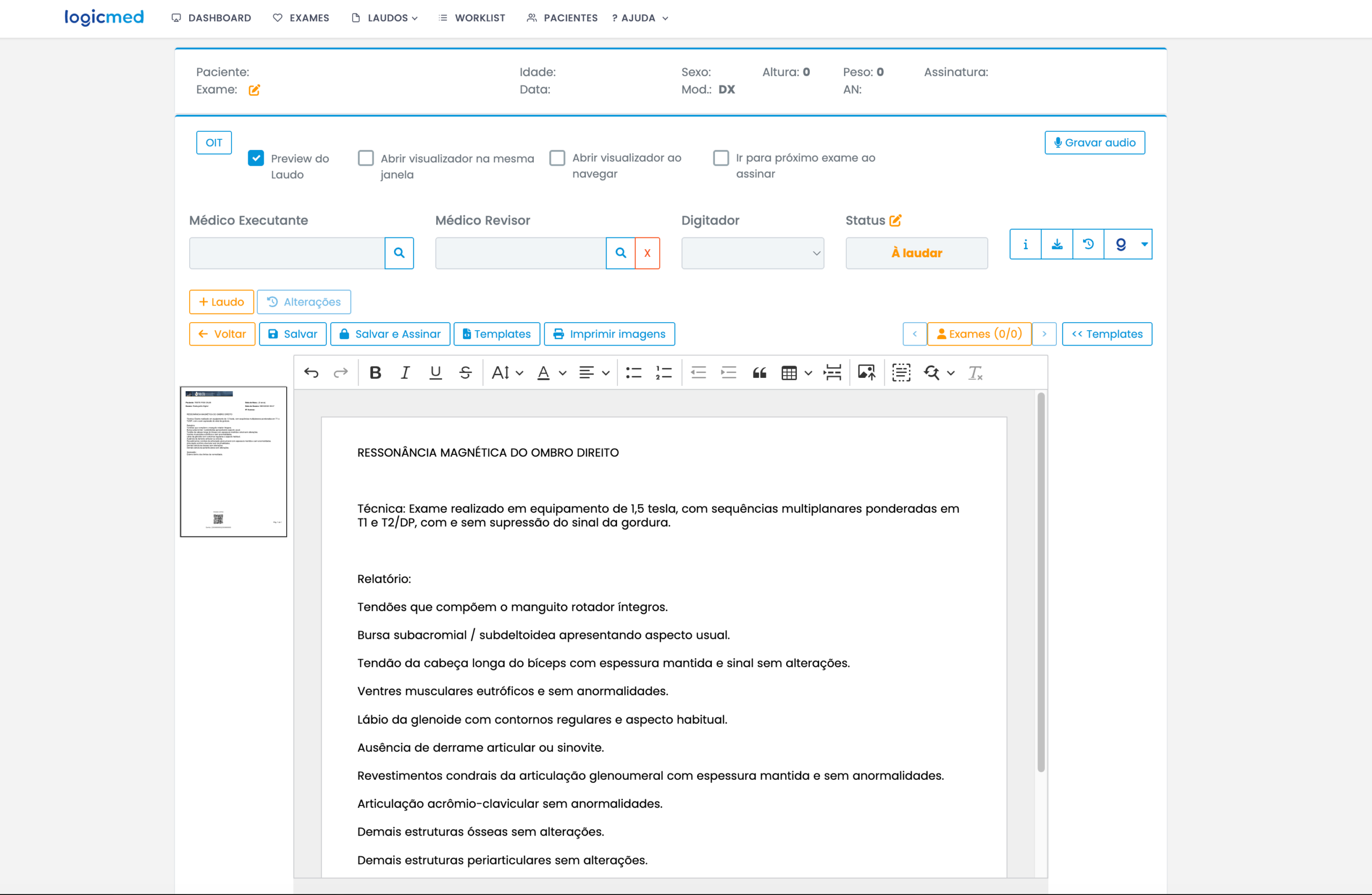Remove text formatting
Viewport: 1372px width, 895px height.
coord(975,373)
